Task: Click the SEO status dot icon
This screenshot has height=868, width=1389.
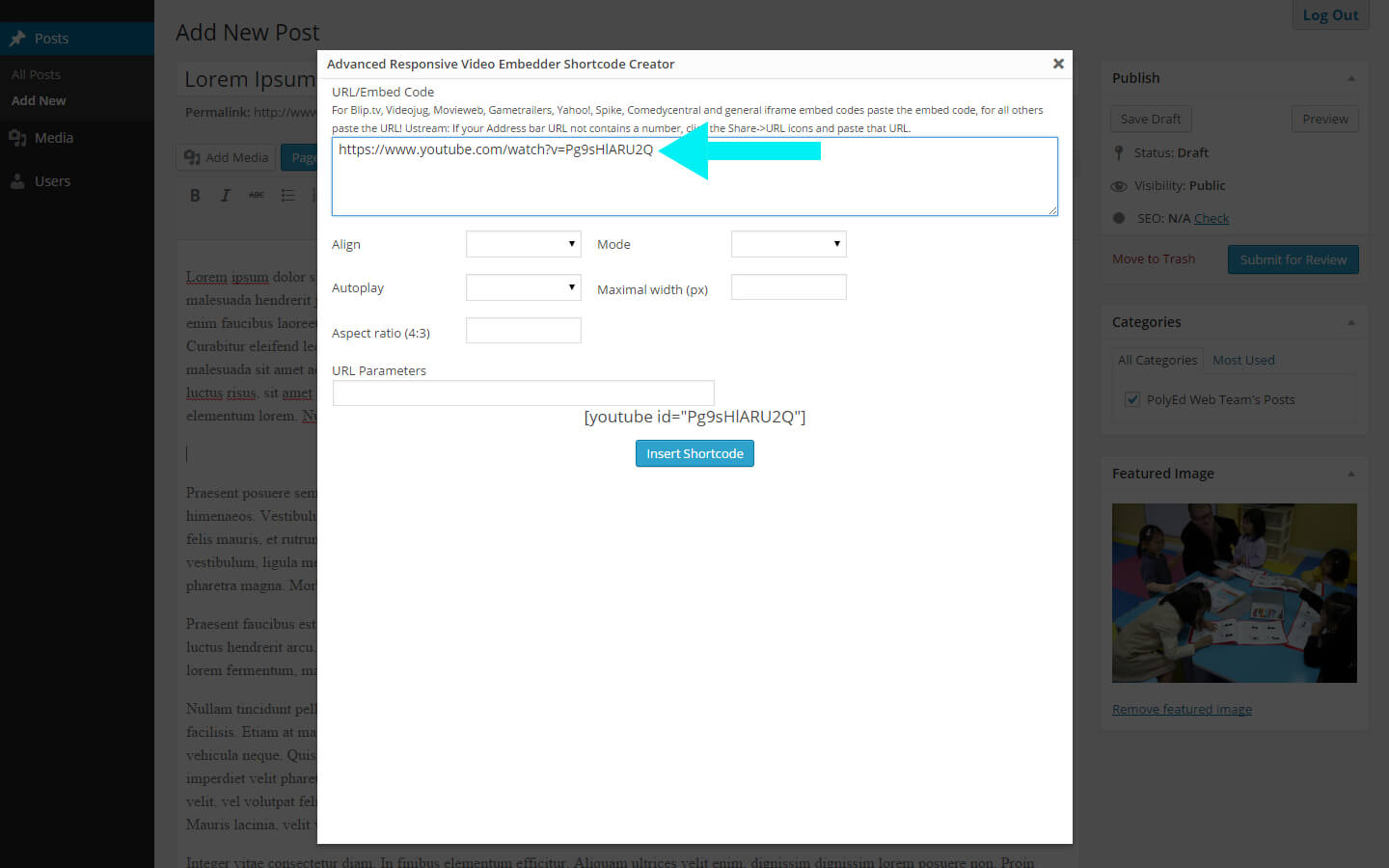Action: pyautogui.click(x=1119, y=218)
